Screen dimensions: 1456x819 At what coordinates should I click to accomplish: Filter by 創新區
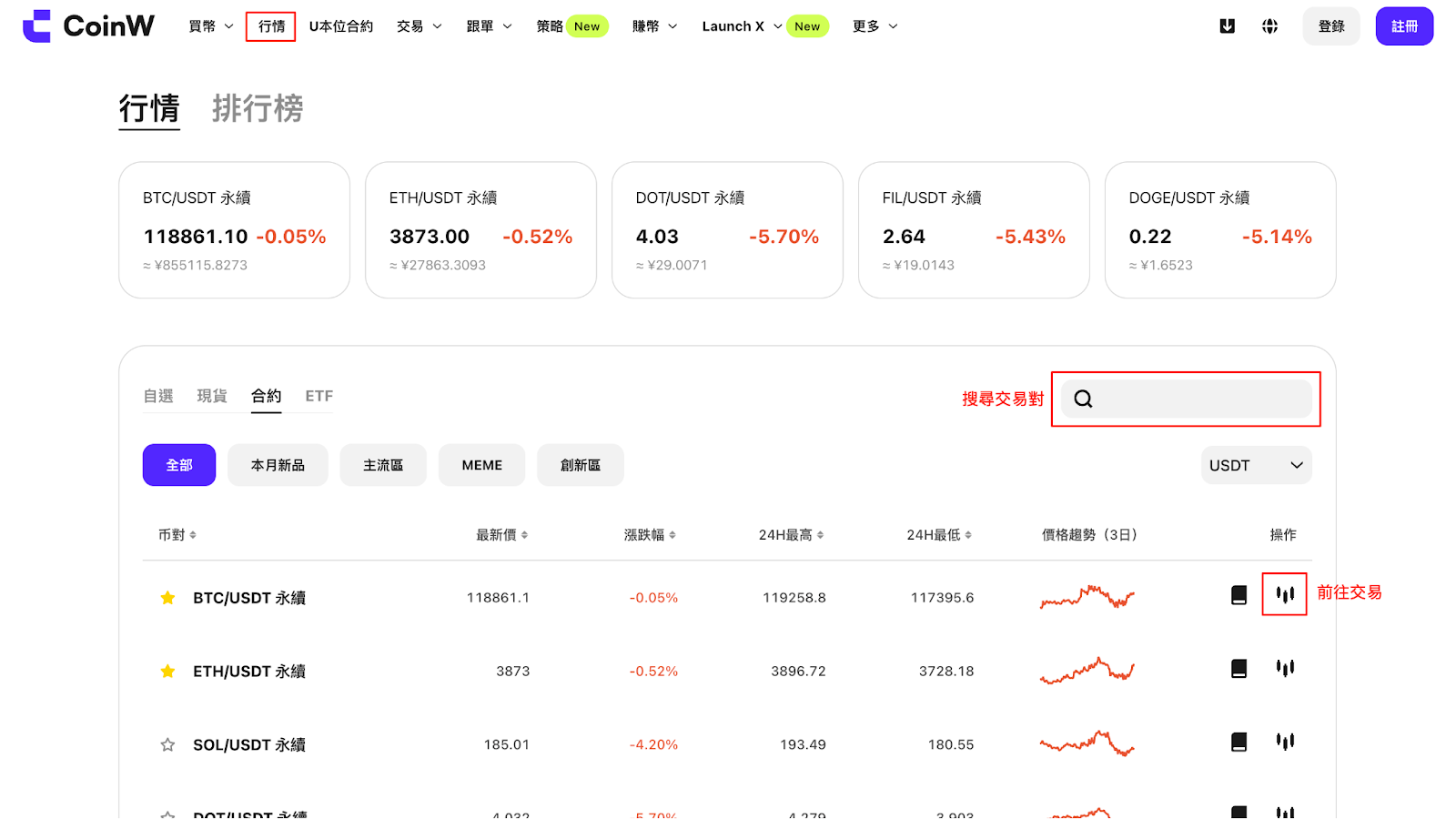581,465
